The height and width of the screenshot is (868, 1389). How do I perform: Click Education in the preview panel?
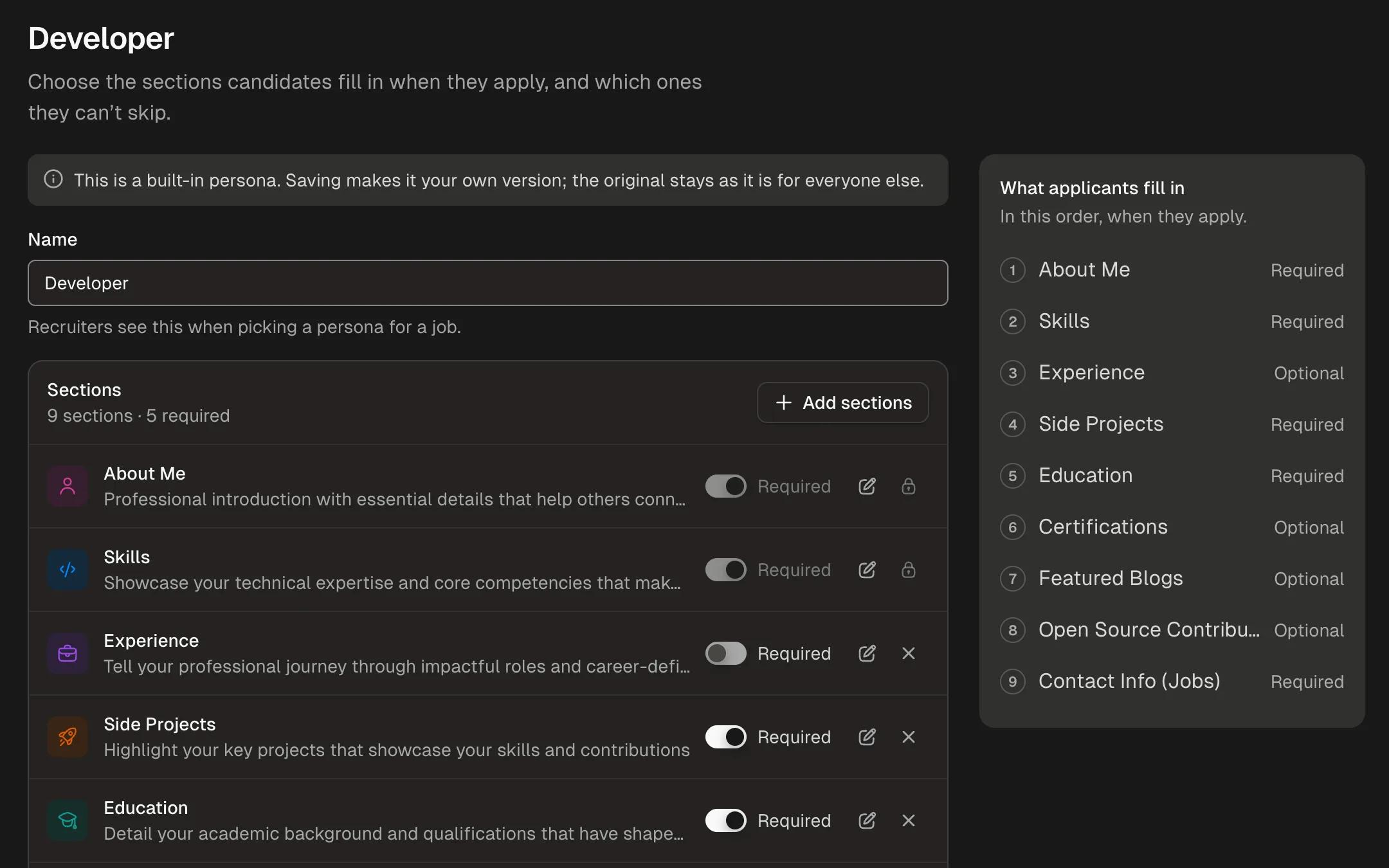tap(1172, 476)
